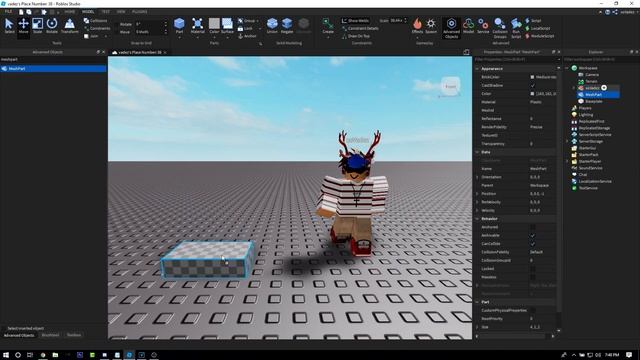Toggle the Advanced Objects panel button

451,28
